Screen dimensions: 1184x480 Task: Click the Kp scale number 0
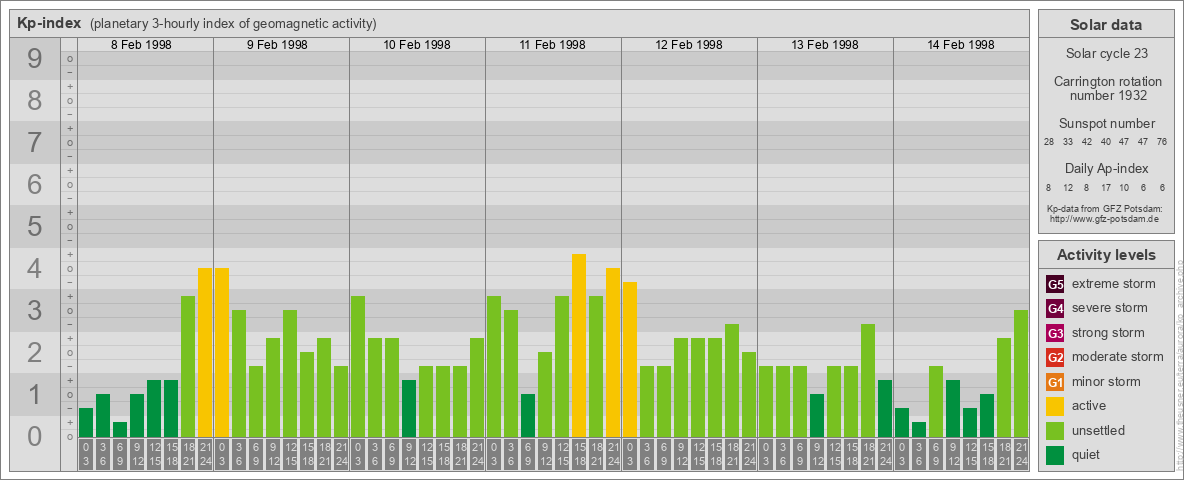click(x=35, y=436)
